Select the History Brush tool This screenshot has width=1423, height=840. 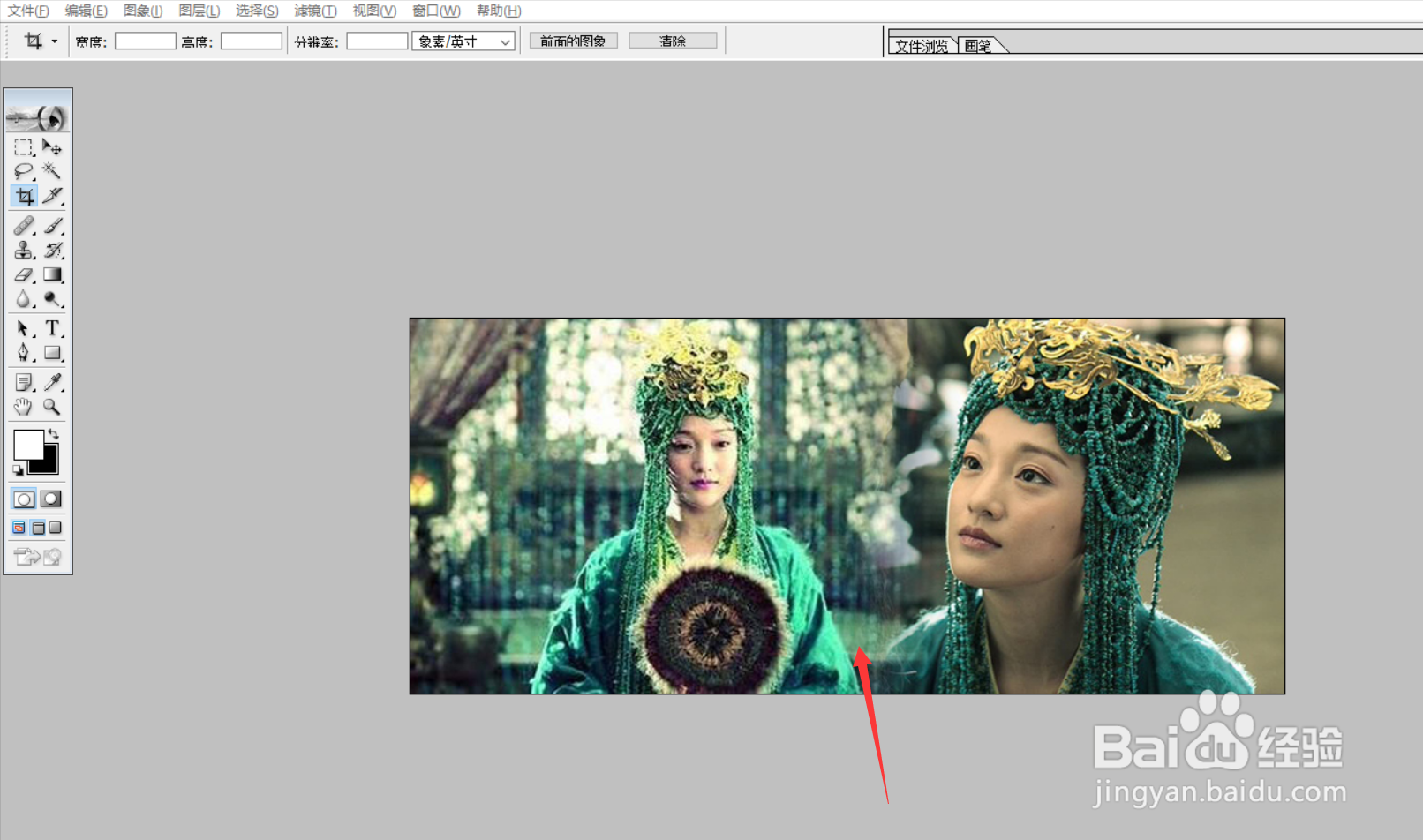(x=52, y=251)
